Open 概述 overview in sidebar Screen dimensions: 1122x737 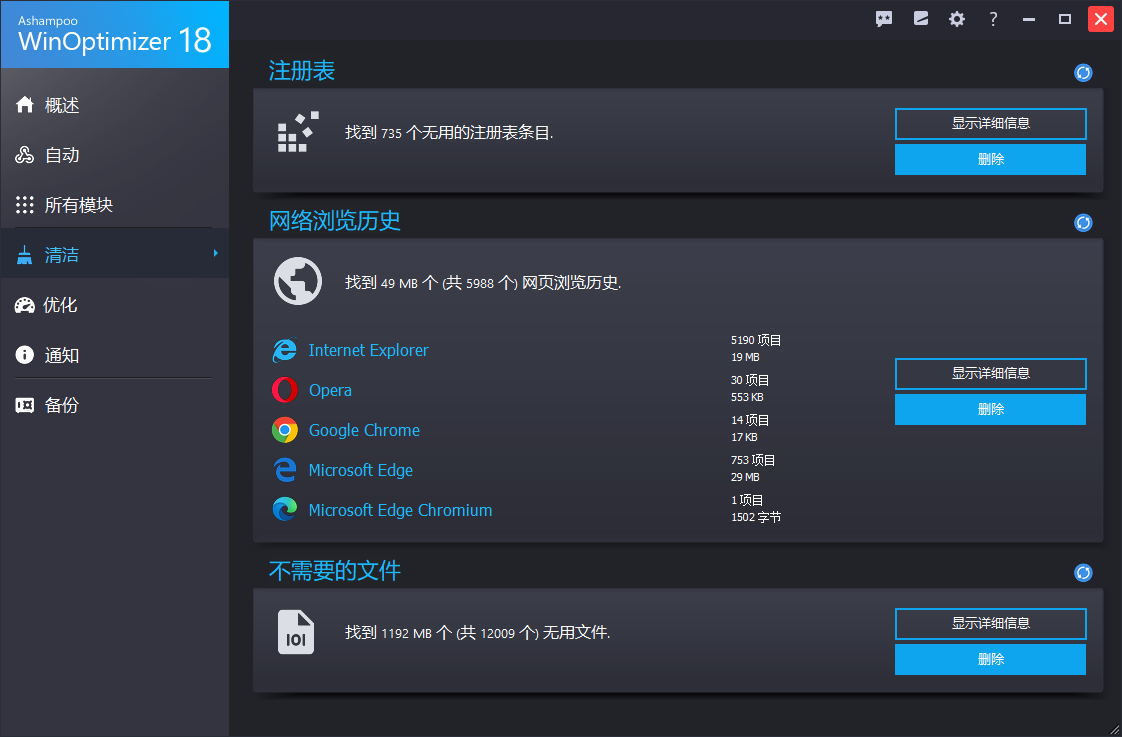pyautogui.click(x=114, y=105)
